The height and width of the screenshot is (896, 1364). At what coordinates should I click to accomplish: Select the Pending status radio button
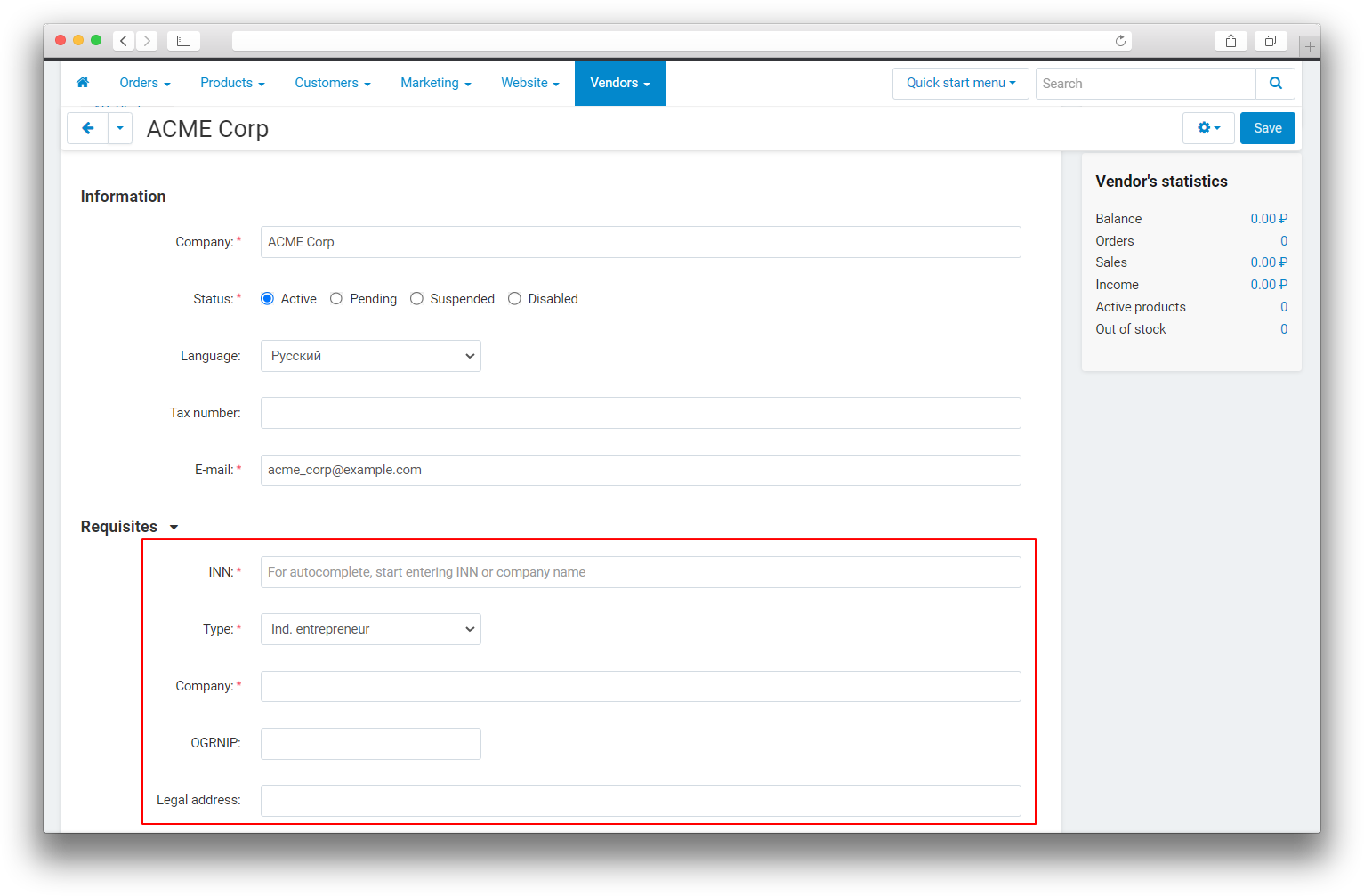[336, 299]
